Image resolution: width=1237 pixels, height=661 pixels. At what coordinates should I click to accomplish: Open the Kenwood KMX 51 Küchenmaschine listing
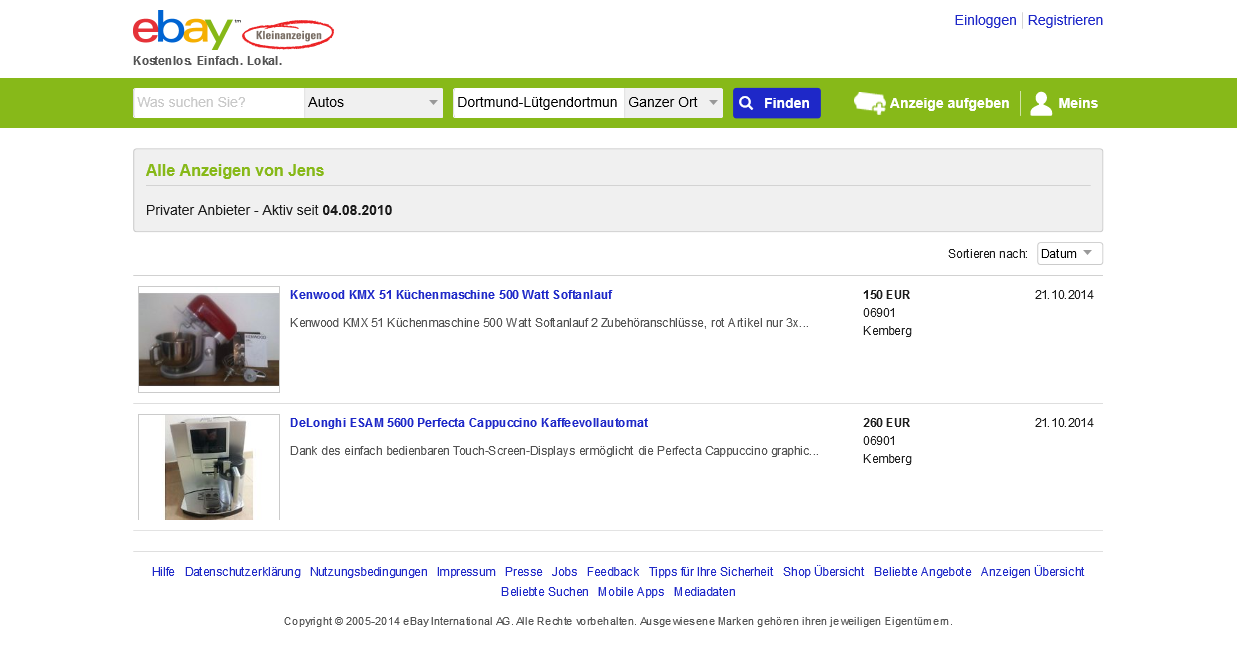(x=451, y=295)
